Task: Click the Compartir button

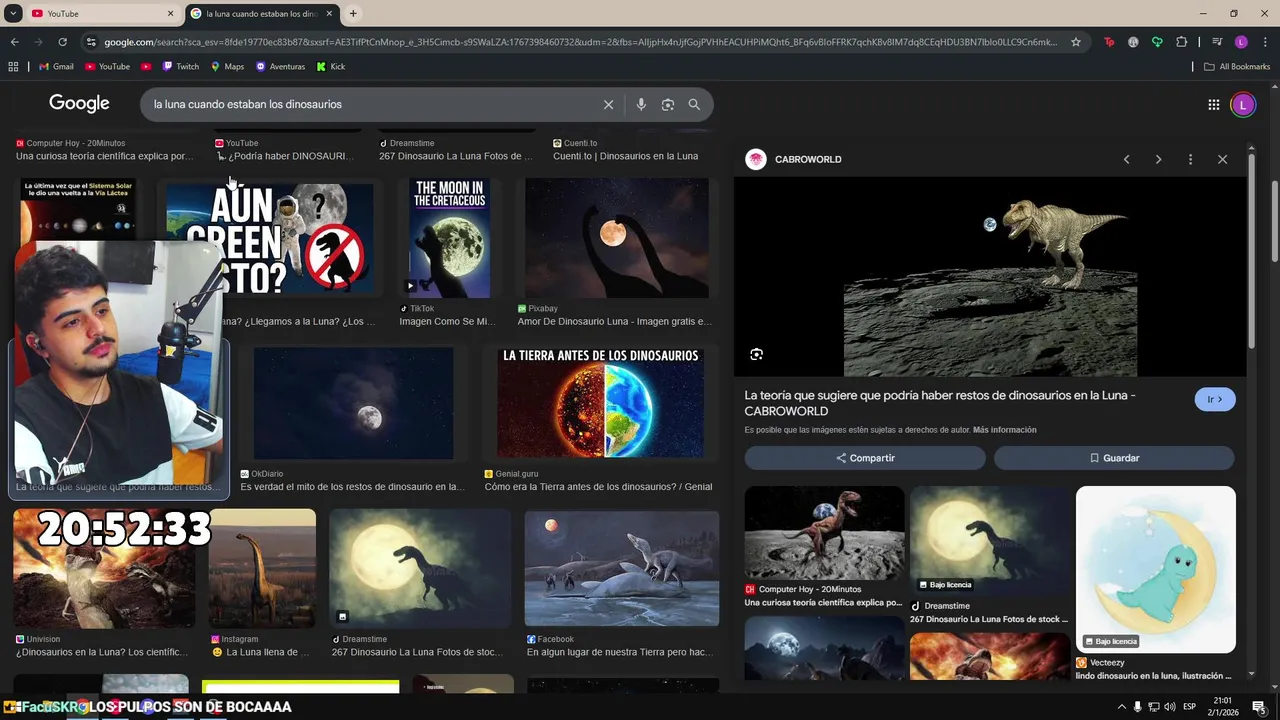Action: tap(865, 458)
